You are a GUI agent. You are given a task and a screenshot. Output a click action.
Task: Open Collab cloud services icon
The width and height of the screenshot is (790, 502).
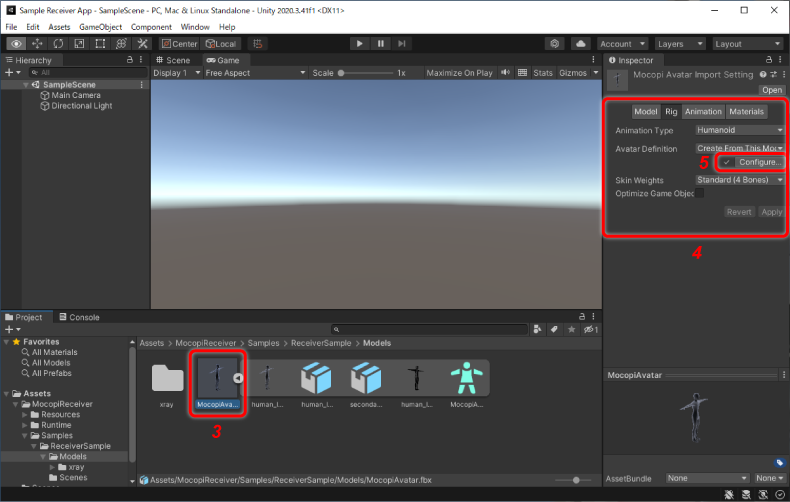(x=580, y=44)
